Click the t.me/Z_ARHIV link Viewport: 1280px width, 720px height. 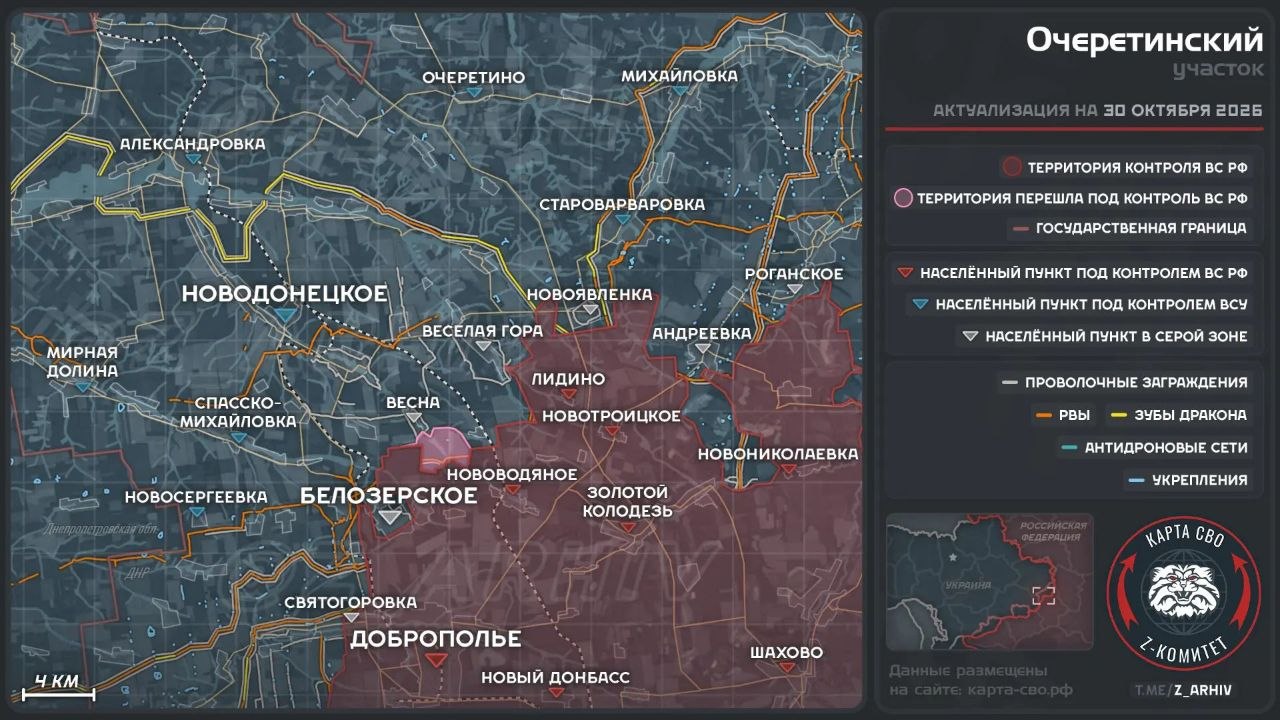[x=1183, y=690]
